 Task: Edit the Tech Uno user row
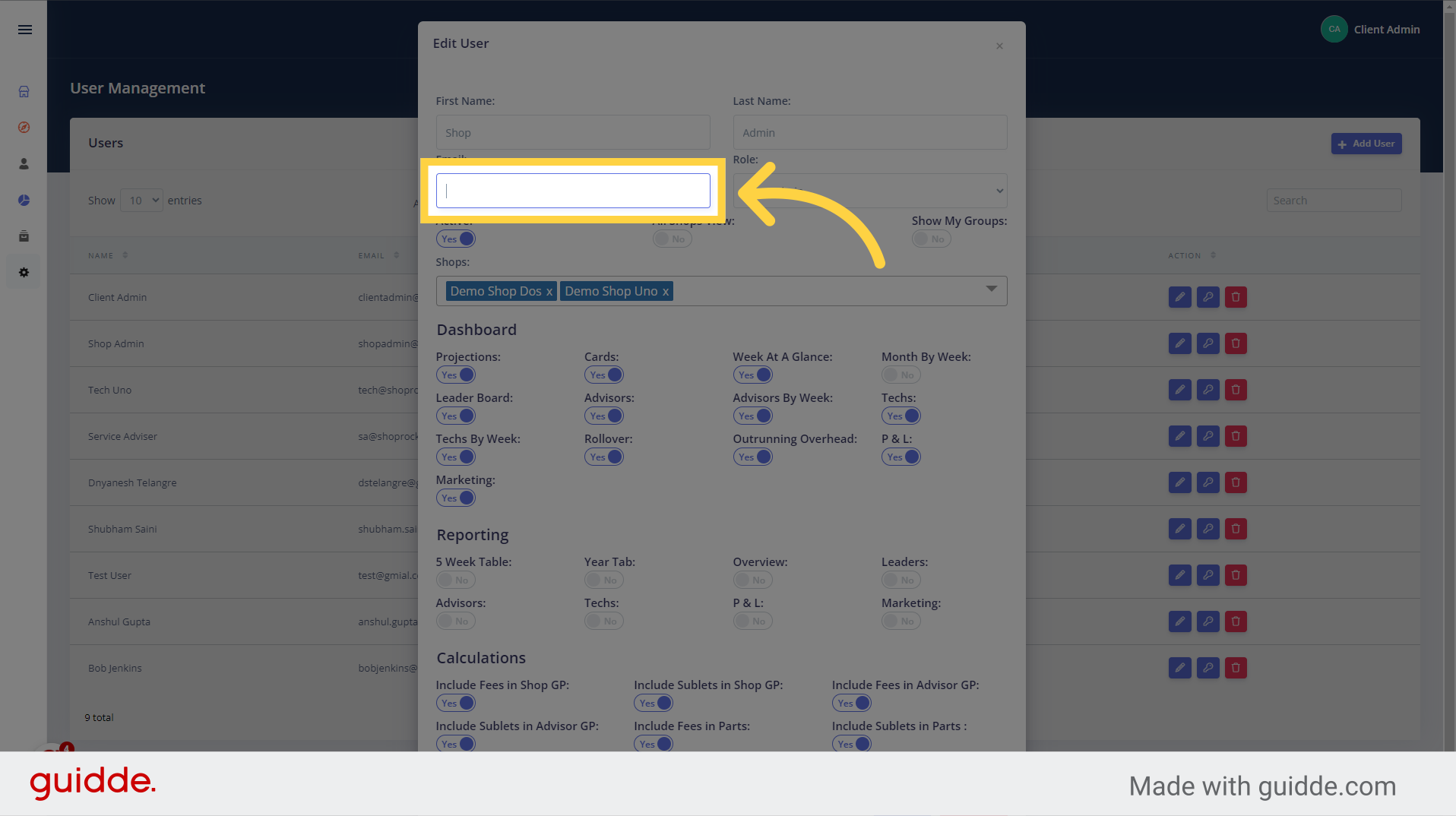(1179, 390)
